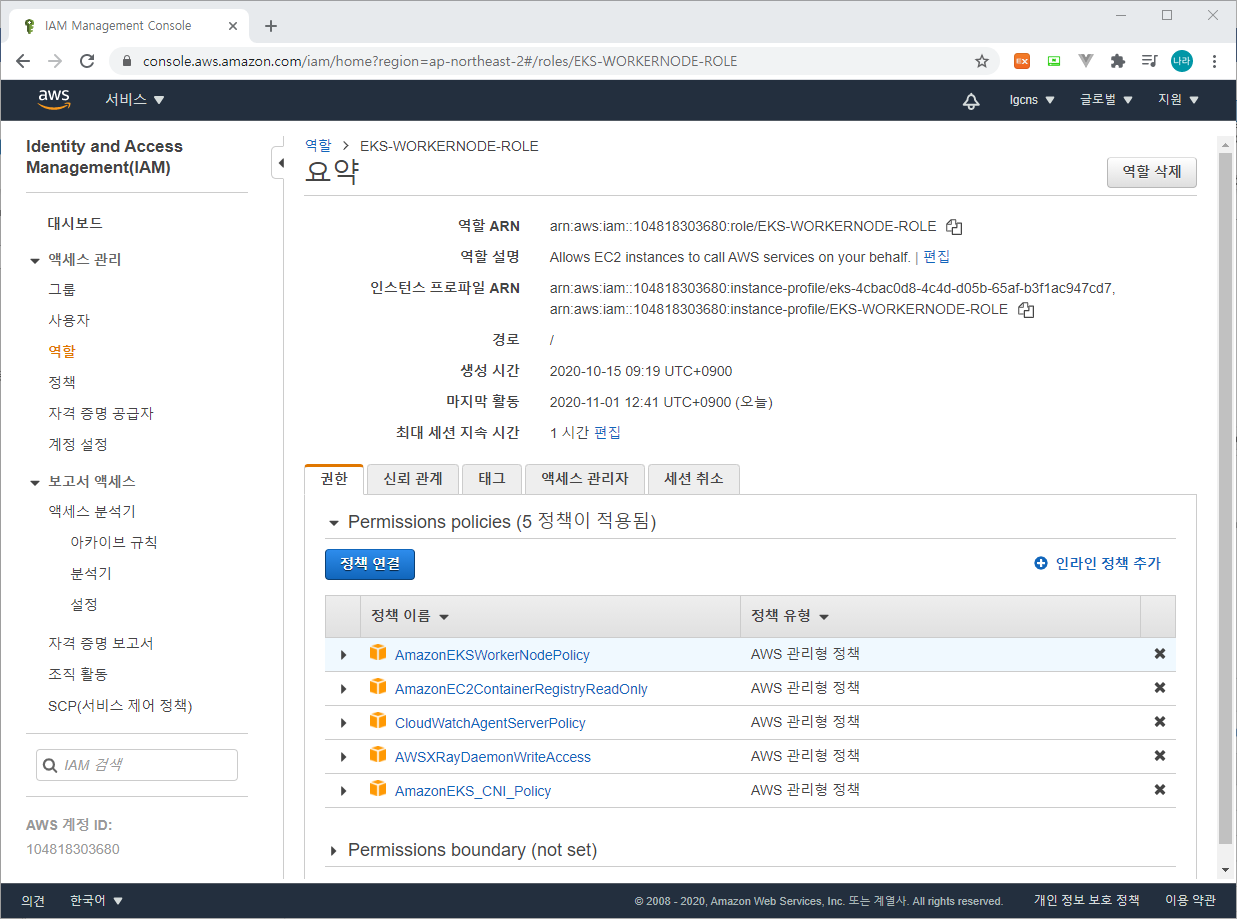Open the 글로벌 region dropdown
This screenshot has height=919, width=1237.
pos(1106,100)
